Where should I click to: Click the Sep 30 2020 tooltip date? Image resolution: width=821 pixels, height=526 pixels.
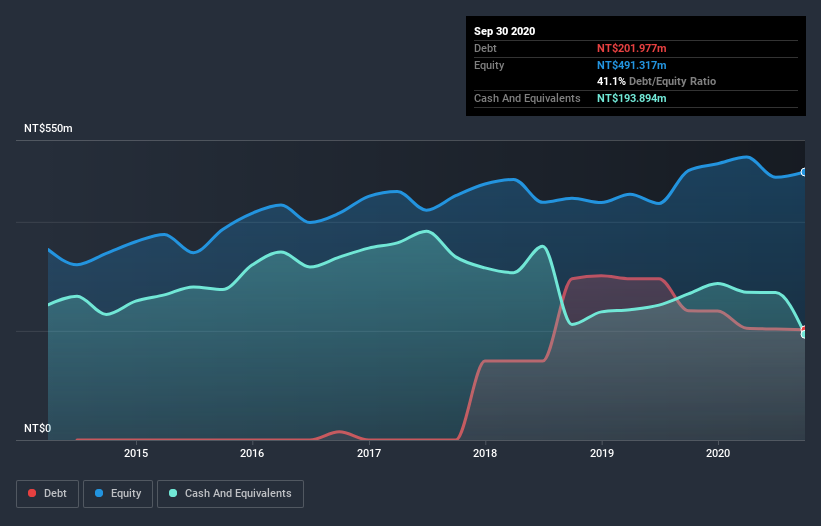pos(505,31)
